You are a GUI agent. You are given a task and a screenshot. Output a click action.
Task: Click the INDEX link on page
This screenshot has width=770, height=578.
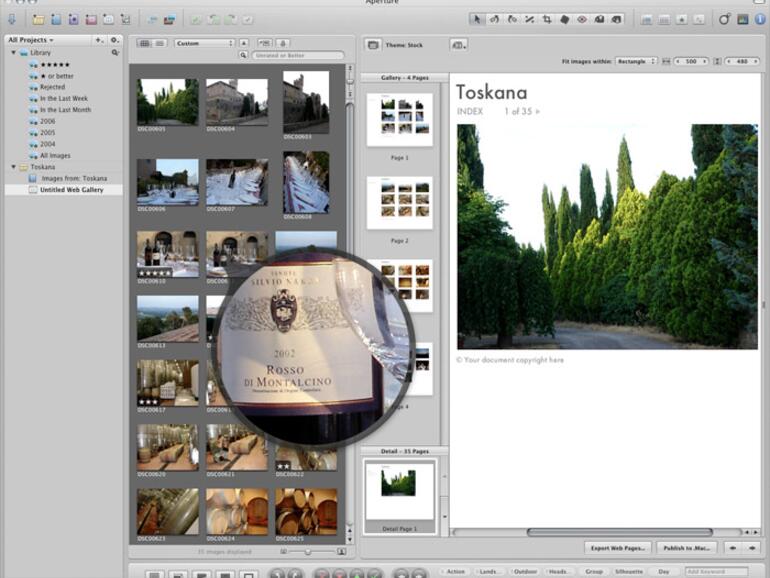click(470, 111)
